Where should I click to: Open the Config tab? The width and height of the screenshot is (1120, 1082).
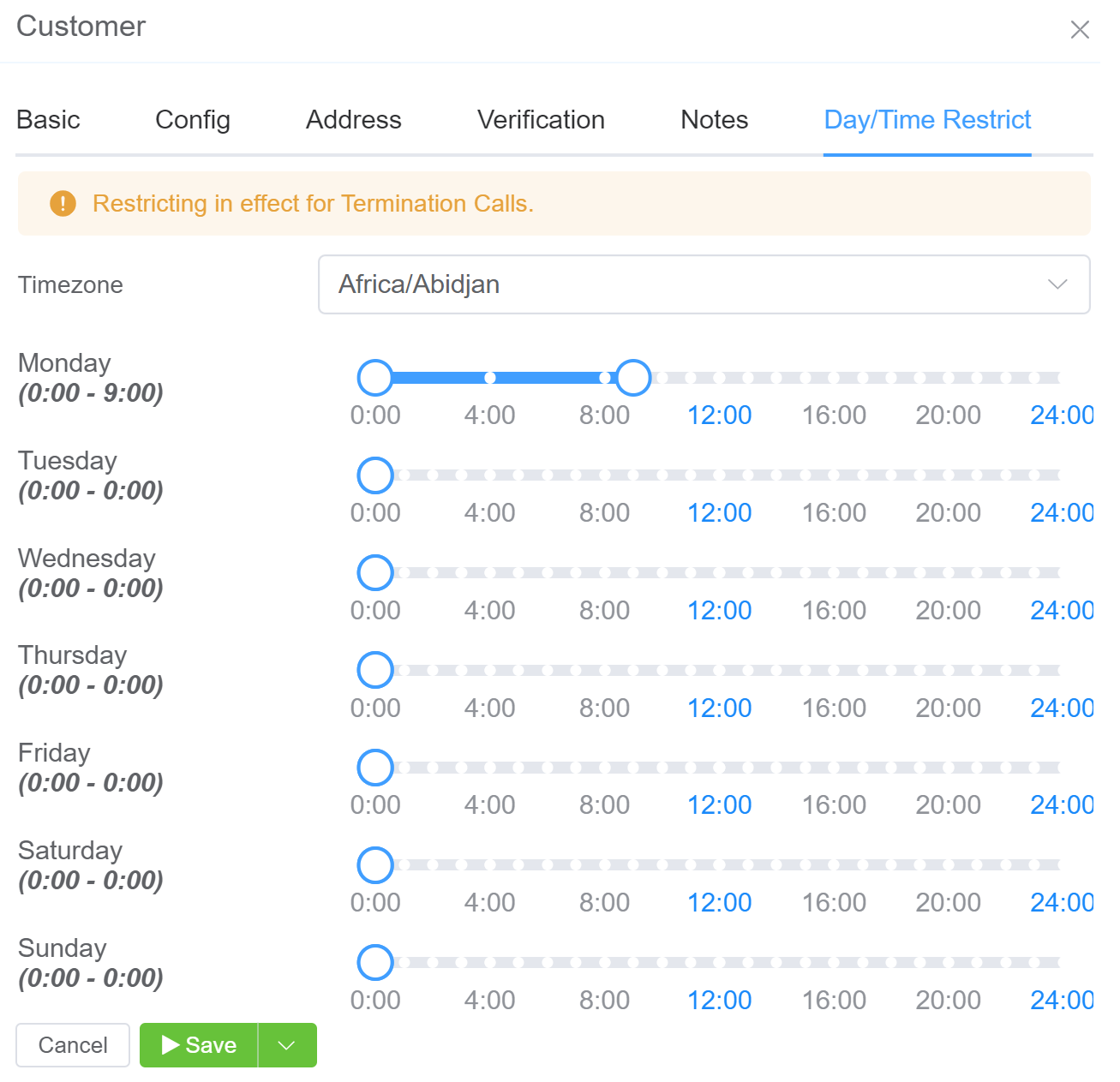[x=193, y=120]
